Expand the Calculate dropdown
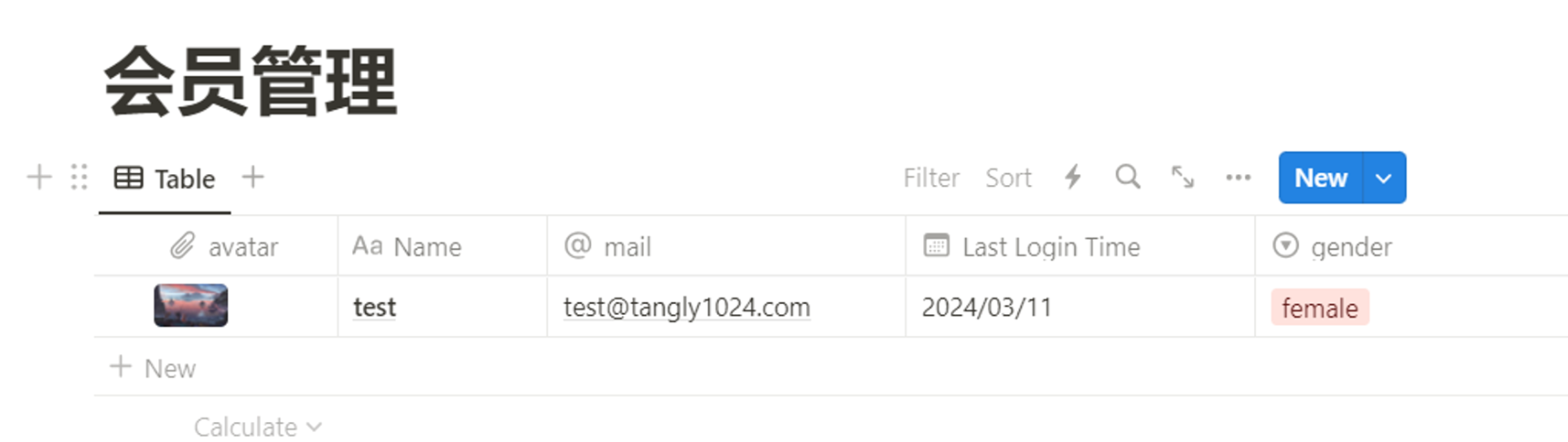 257,427
